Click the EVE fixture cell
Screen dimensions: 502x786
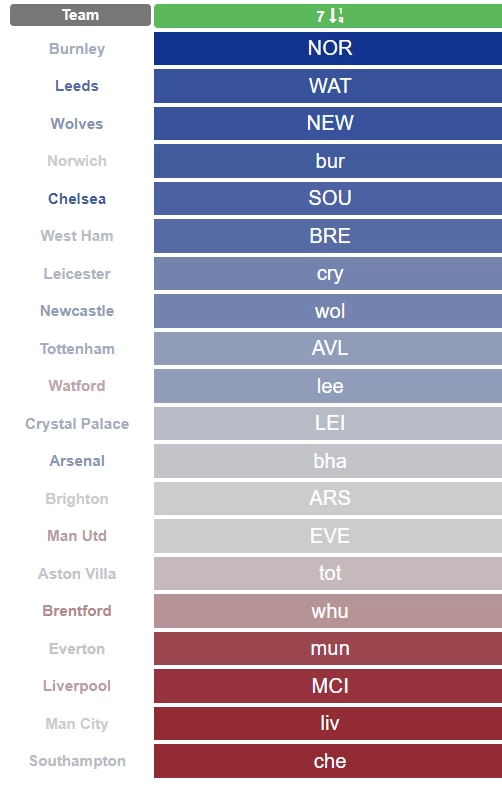(328, 536)
